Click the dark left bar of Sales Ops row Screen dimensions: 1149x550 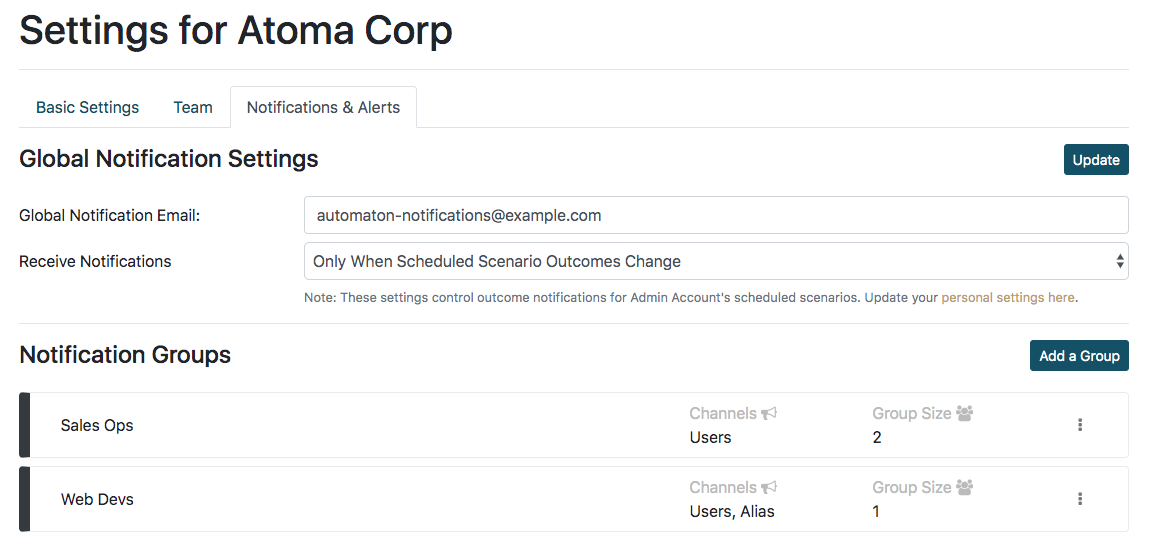[x=25, y=425]
